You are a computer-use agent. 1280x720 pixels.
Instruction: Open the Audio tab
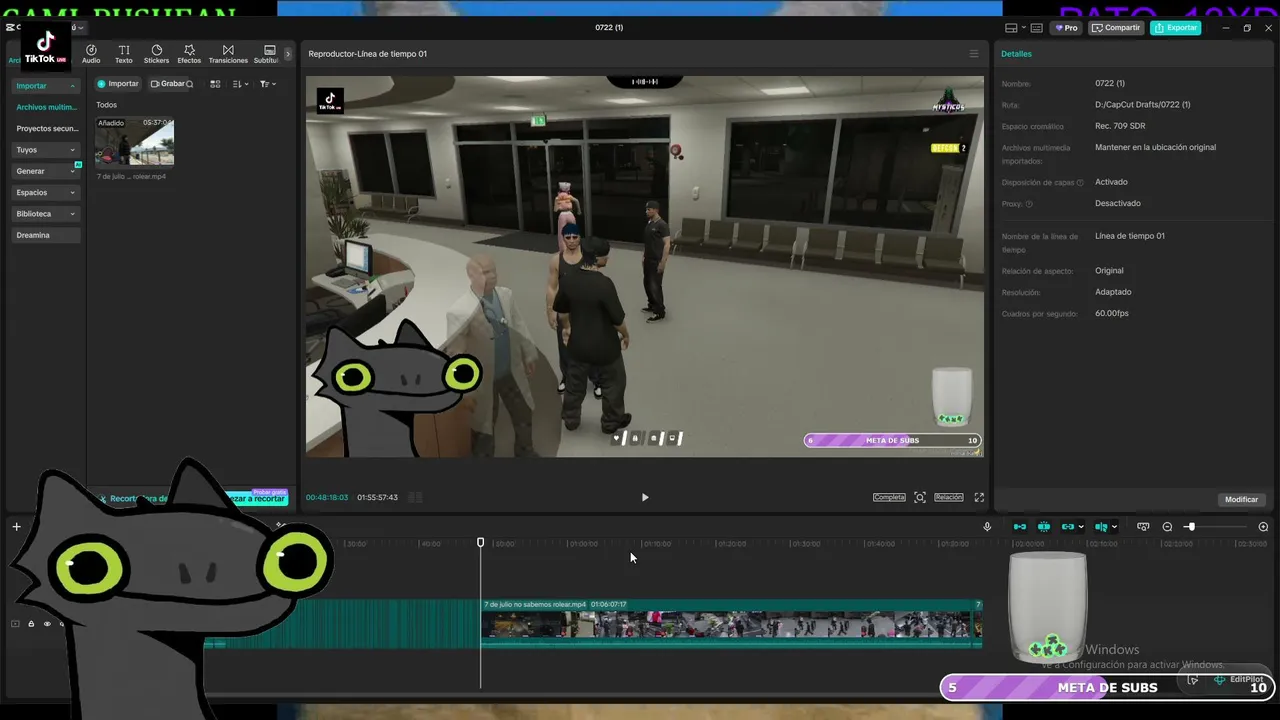click(91, 54)
